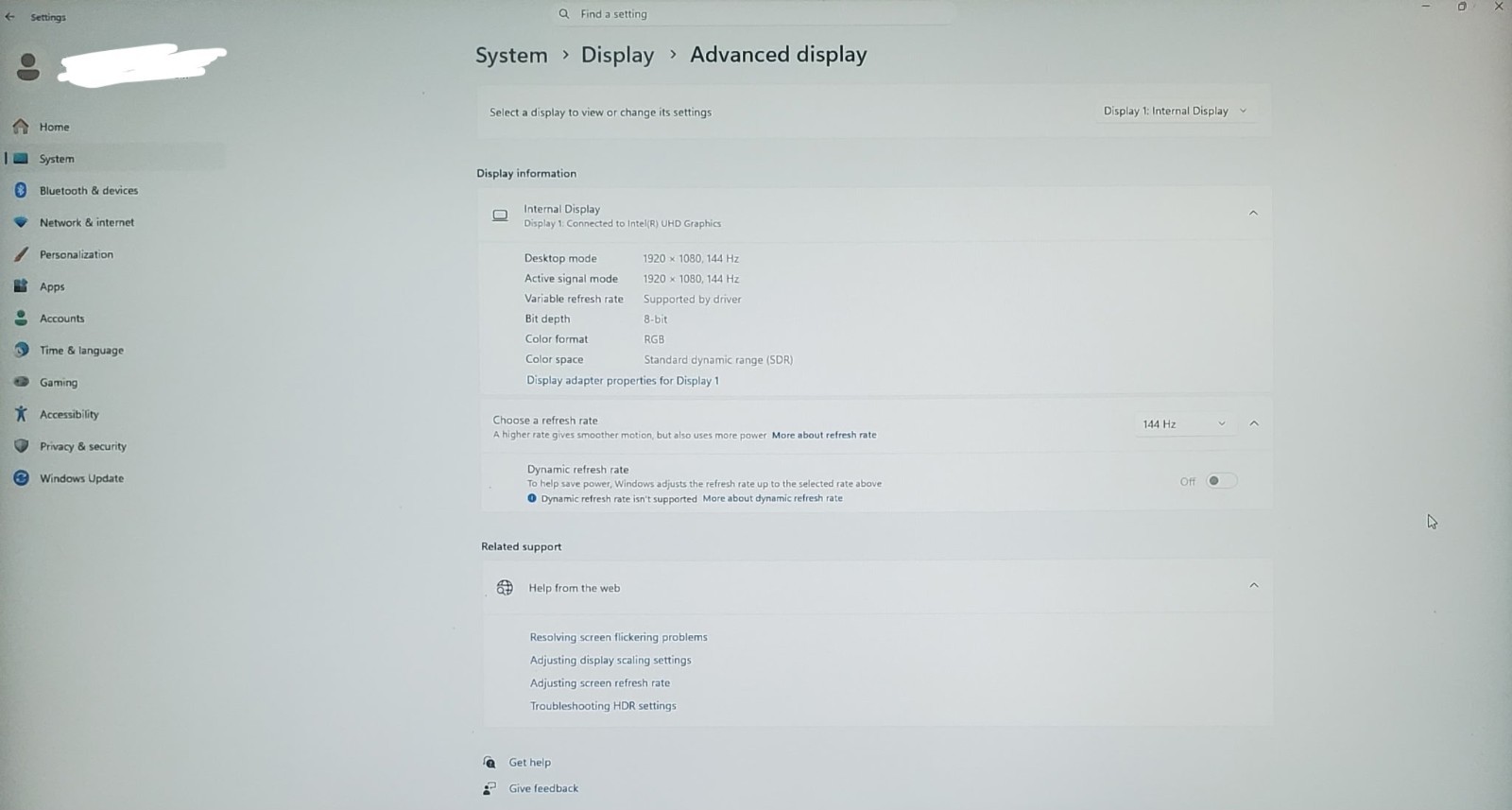Open Display adapter properties for Display 1
1512x810 pixels.
pyautogui.click(x=622, y=380)
